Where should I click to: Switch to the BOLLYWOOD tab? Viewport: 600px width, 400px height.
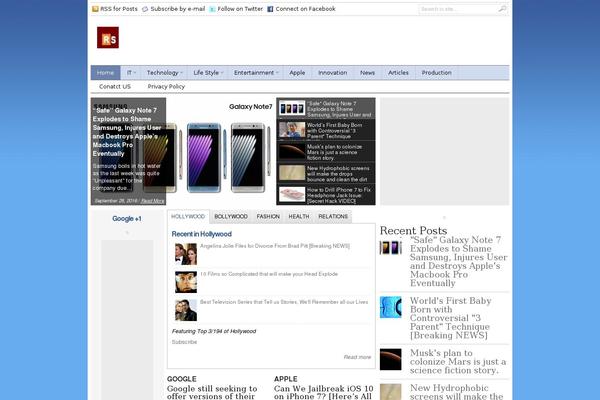231,217
